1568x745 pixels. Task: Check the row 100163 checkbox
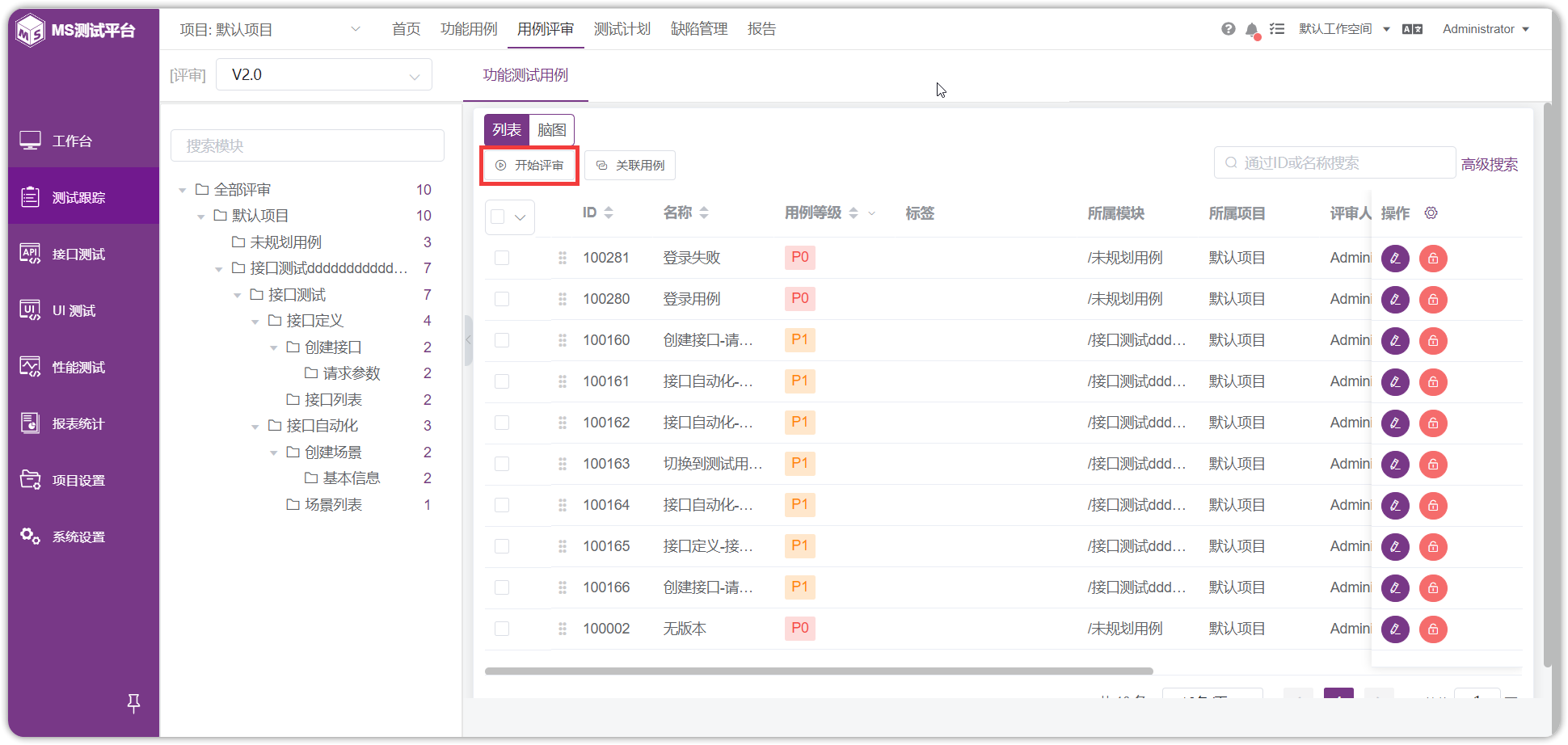[502, 464]
